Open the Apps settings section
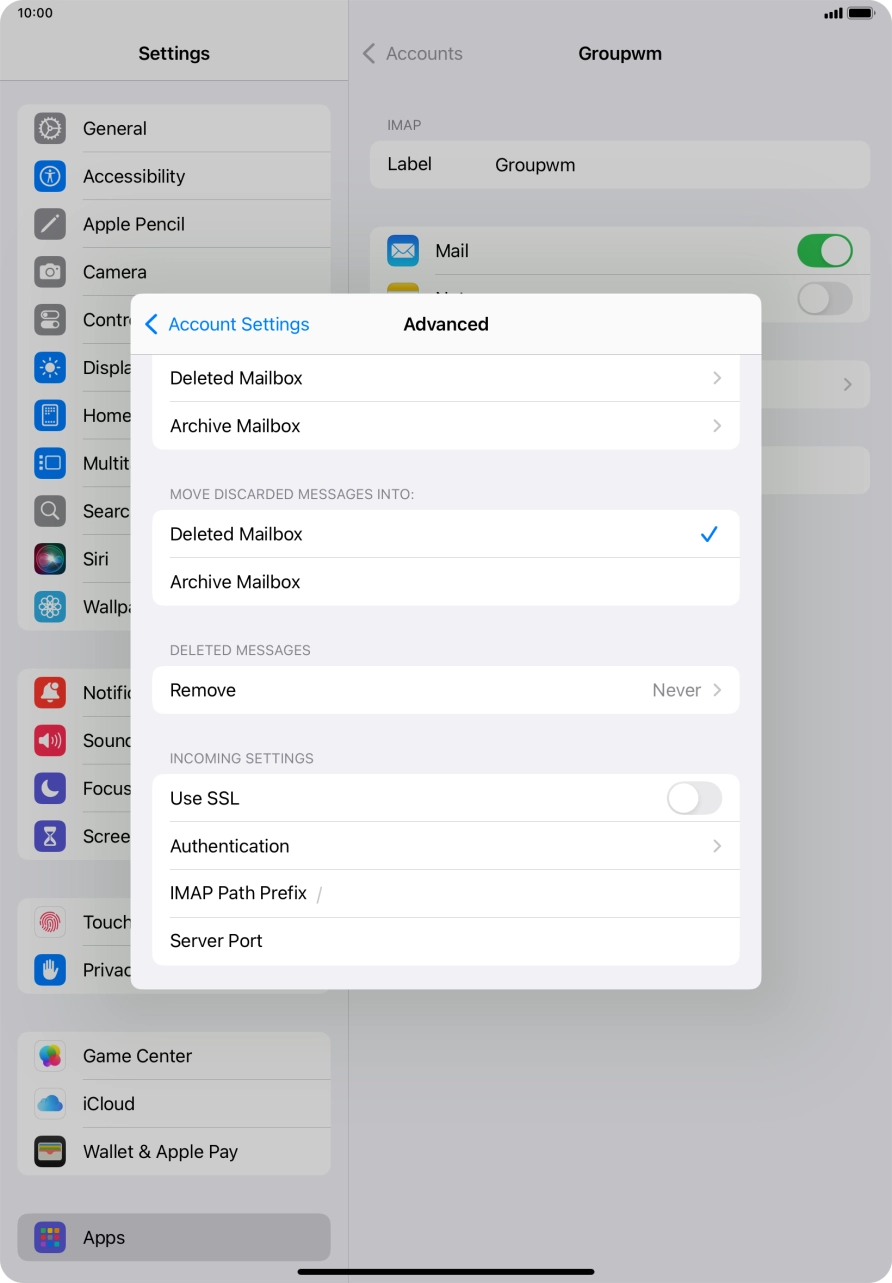The image size is (892, 1283). pyautogui.click(x=173, y=1237)
